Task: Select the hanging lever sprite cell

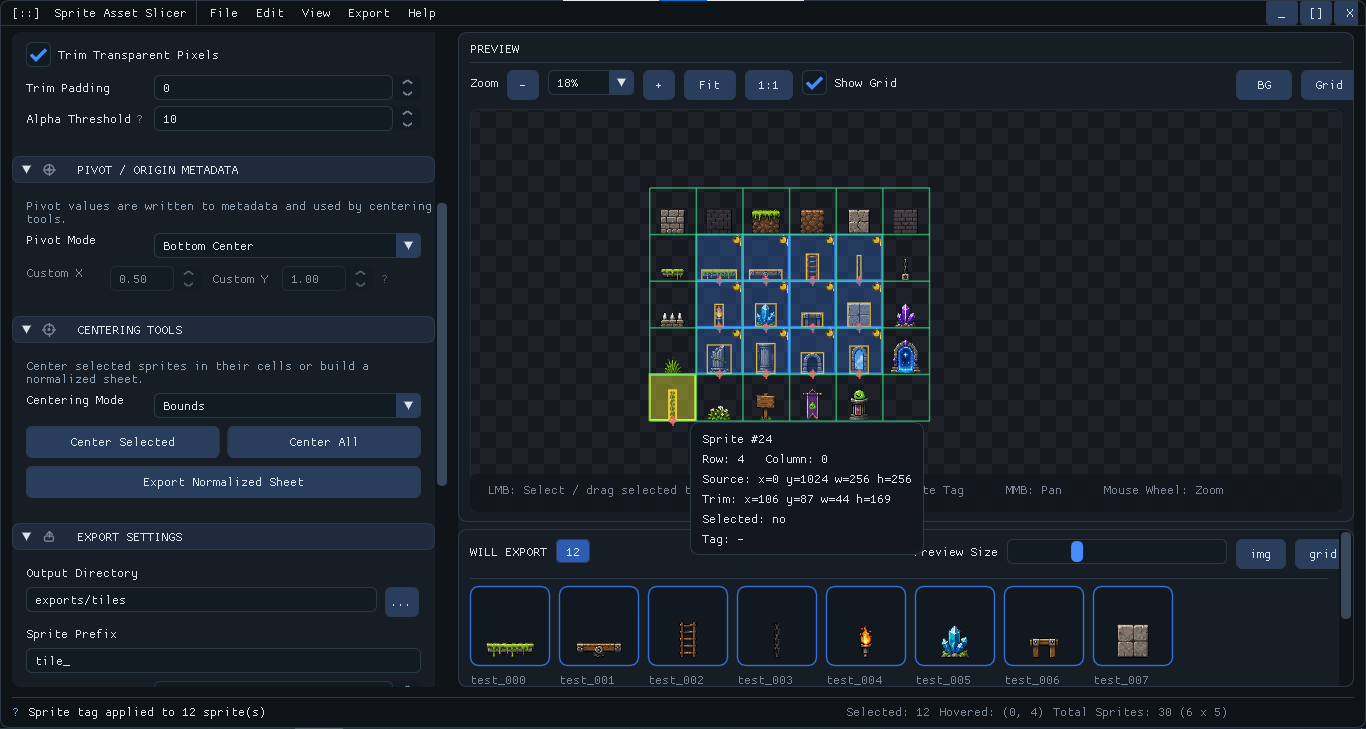Action: (906, 258)
